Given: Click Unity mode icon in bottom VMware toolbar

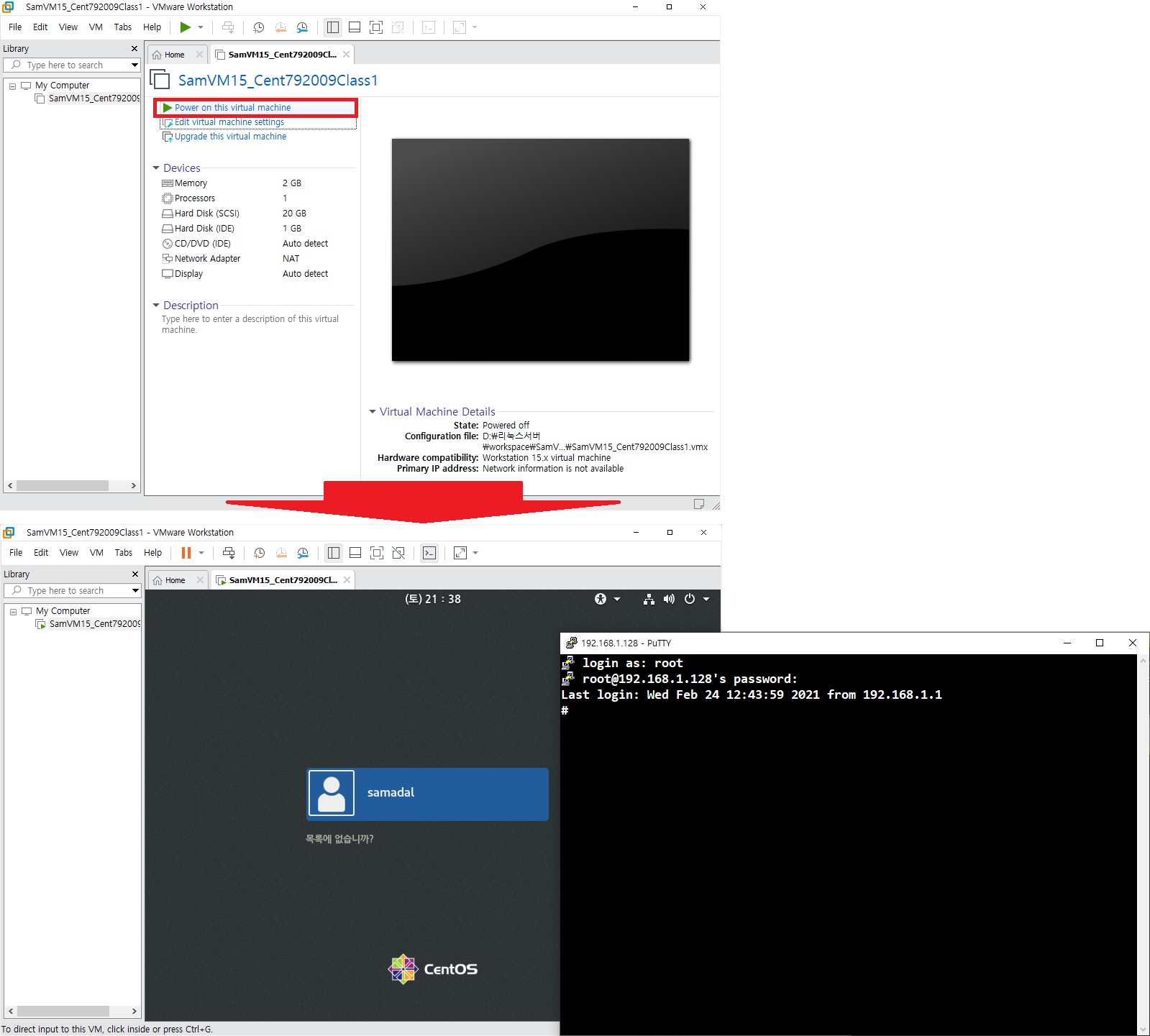Looking at the screenshot, I should click(x=398, y=553).
